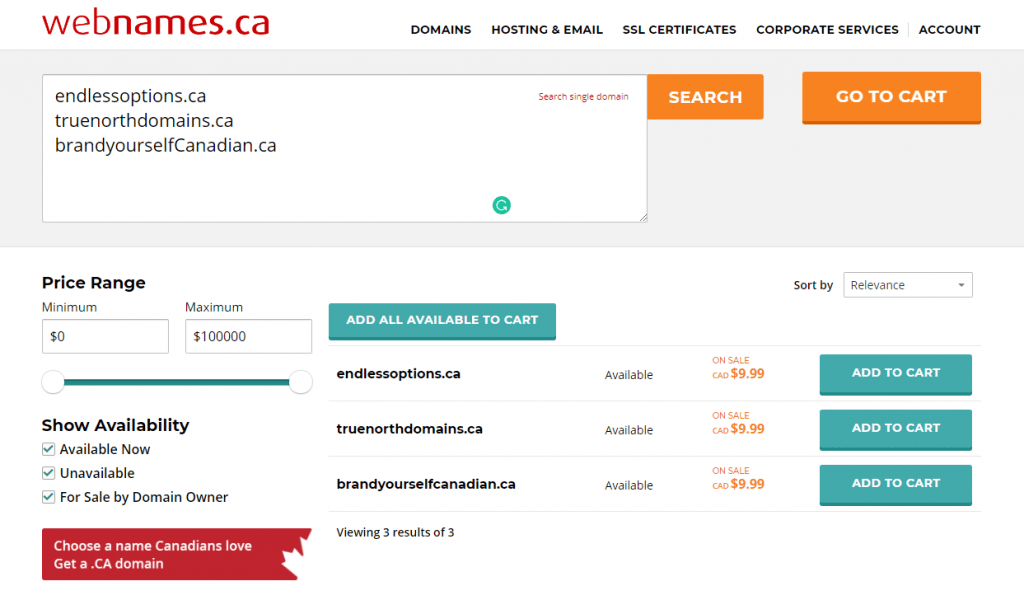Open the CORPORATE SERVICES menu
1024x614 pixels.
pyautogui.click(x=827, y=29)
